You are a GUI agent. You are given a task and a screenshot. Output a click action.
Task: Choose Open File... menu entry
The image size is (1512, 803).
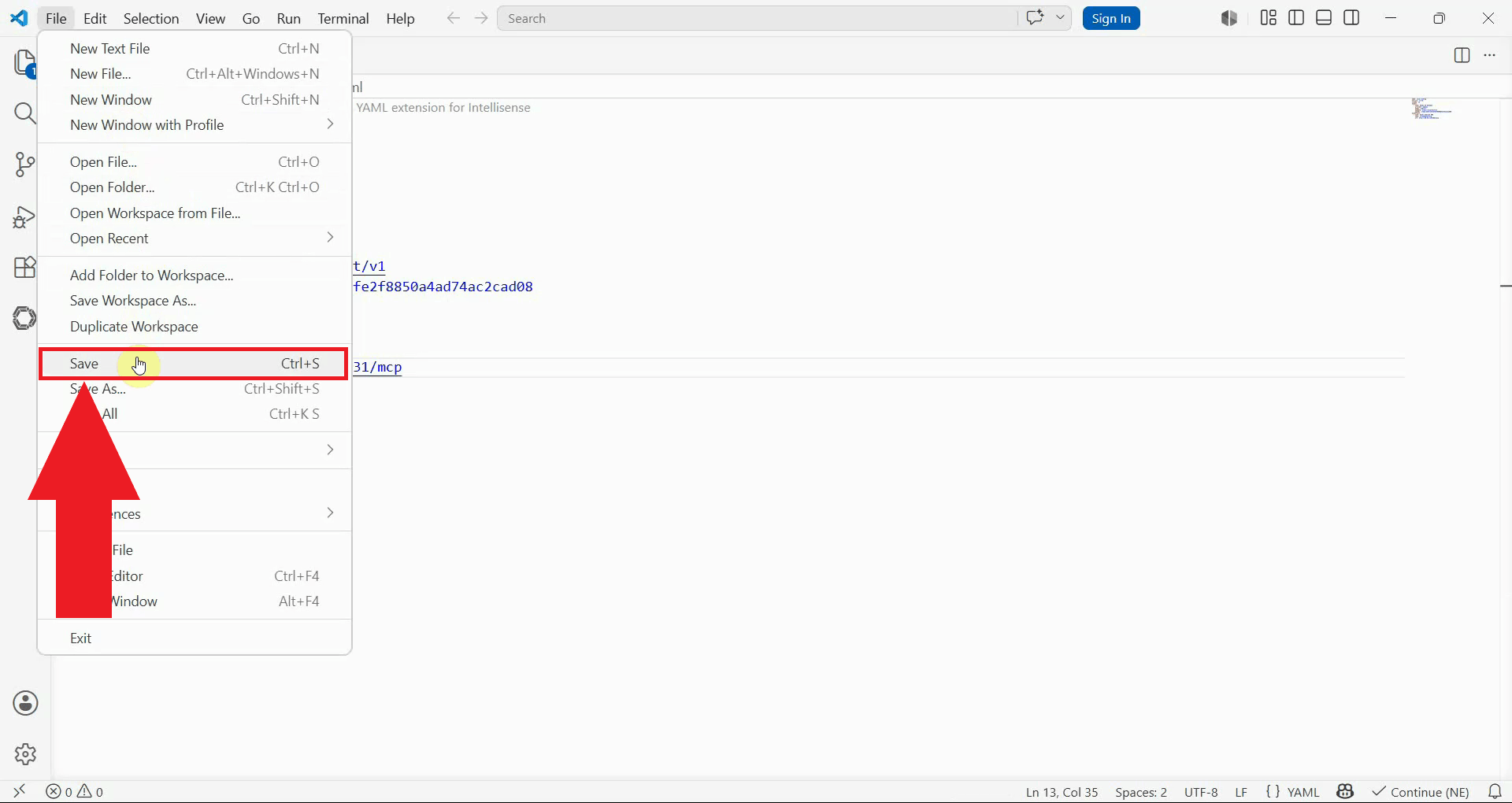(195, 161)
